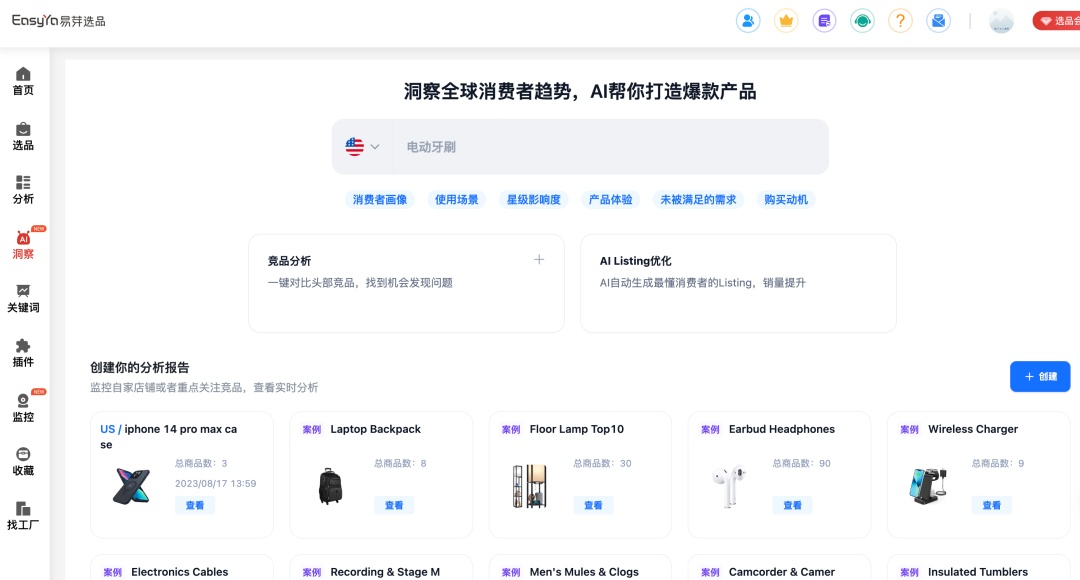Select the 消费者画像 tag
This screenshot has height=580, width=1080.
click(x=380, y=199)
